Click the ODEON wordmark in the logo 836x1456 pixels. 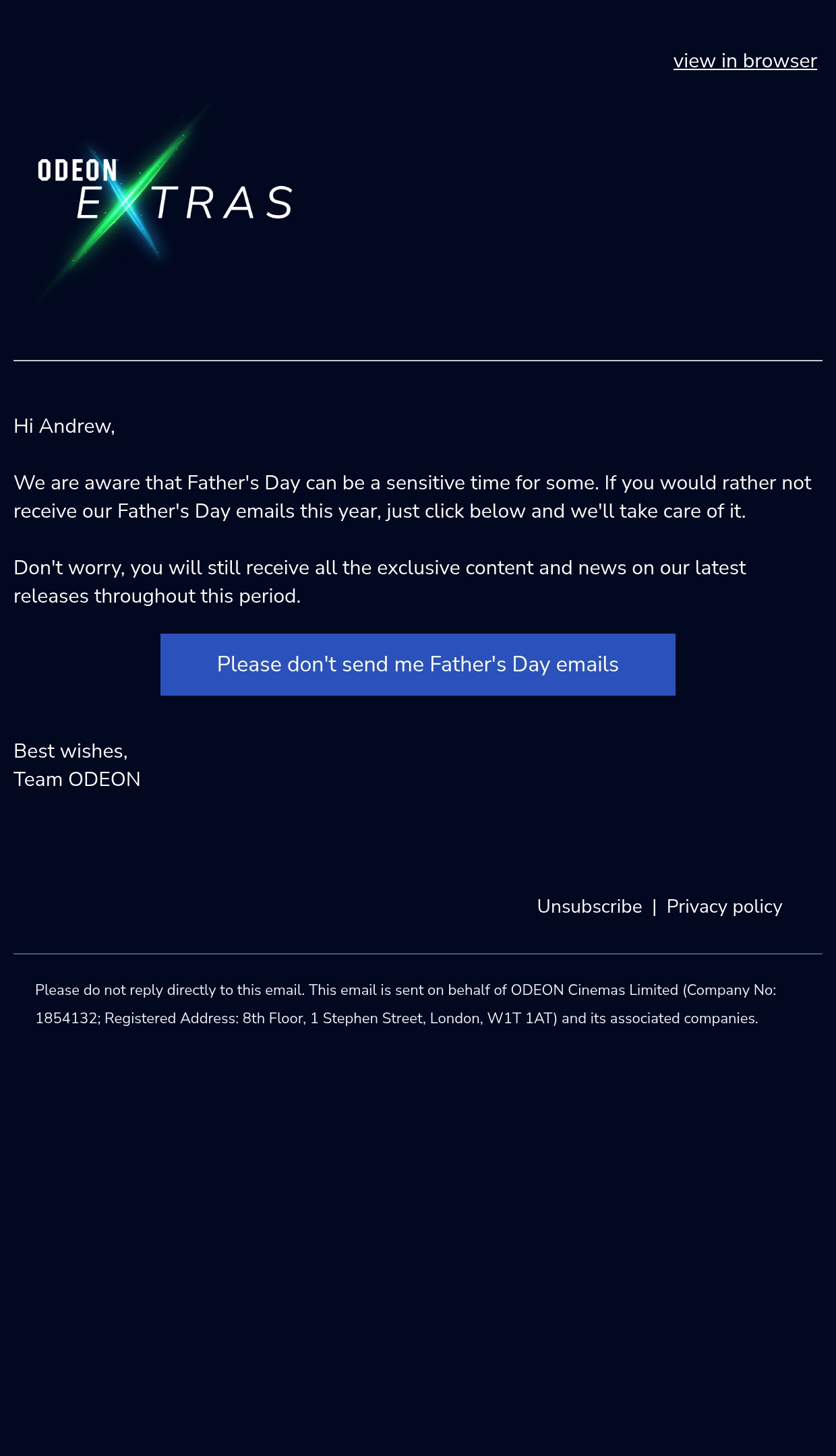coord(78,171)
